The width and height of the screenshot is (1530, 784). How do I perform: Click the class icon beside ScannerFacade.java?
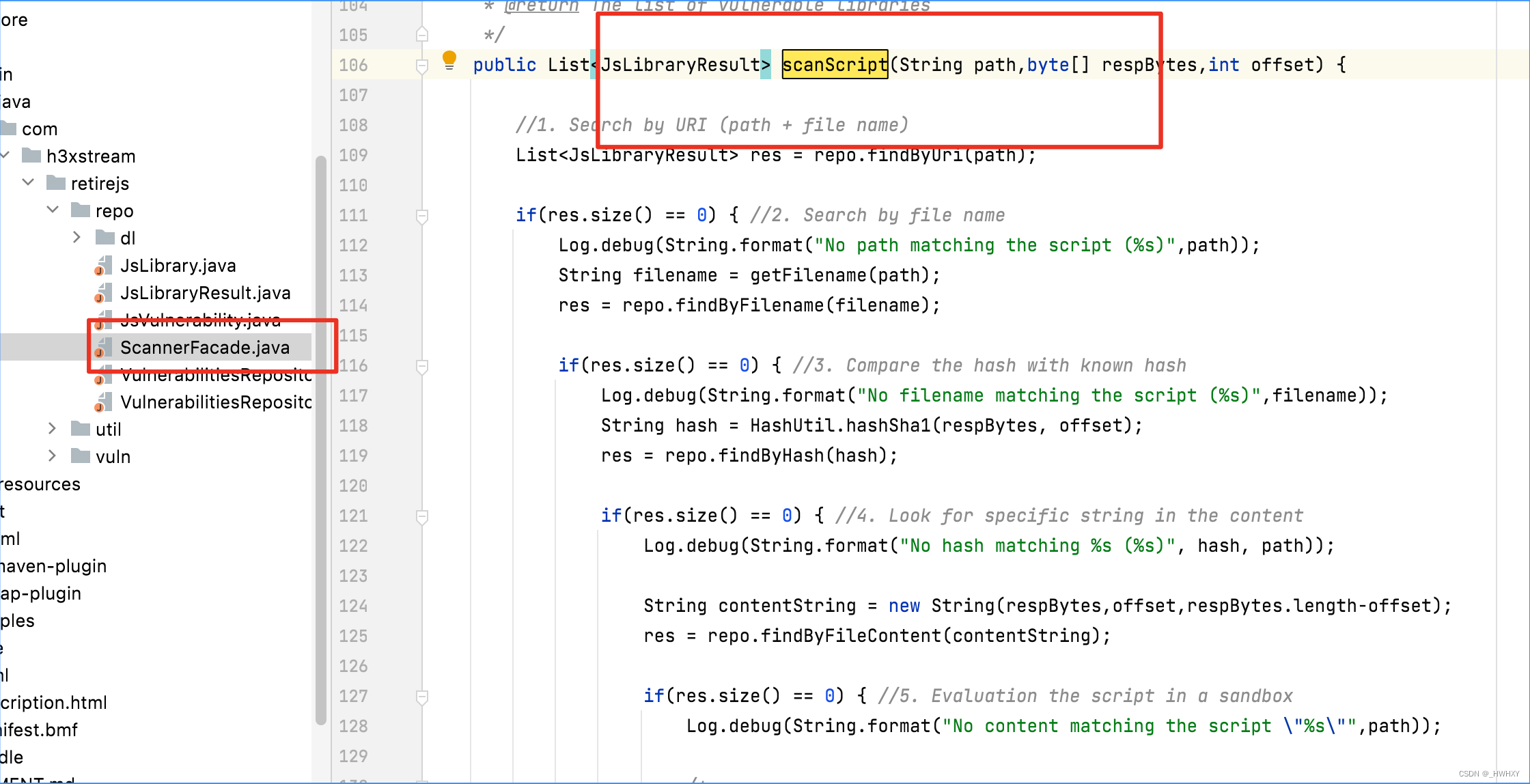pyautogui.click(x=104, y=347)
